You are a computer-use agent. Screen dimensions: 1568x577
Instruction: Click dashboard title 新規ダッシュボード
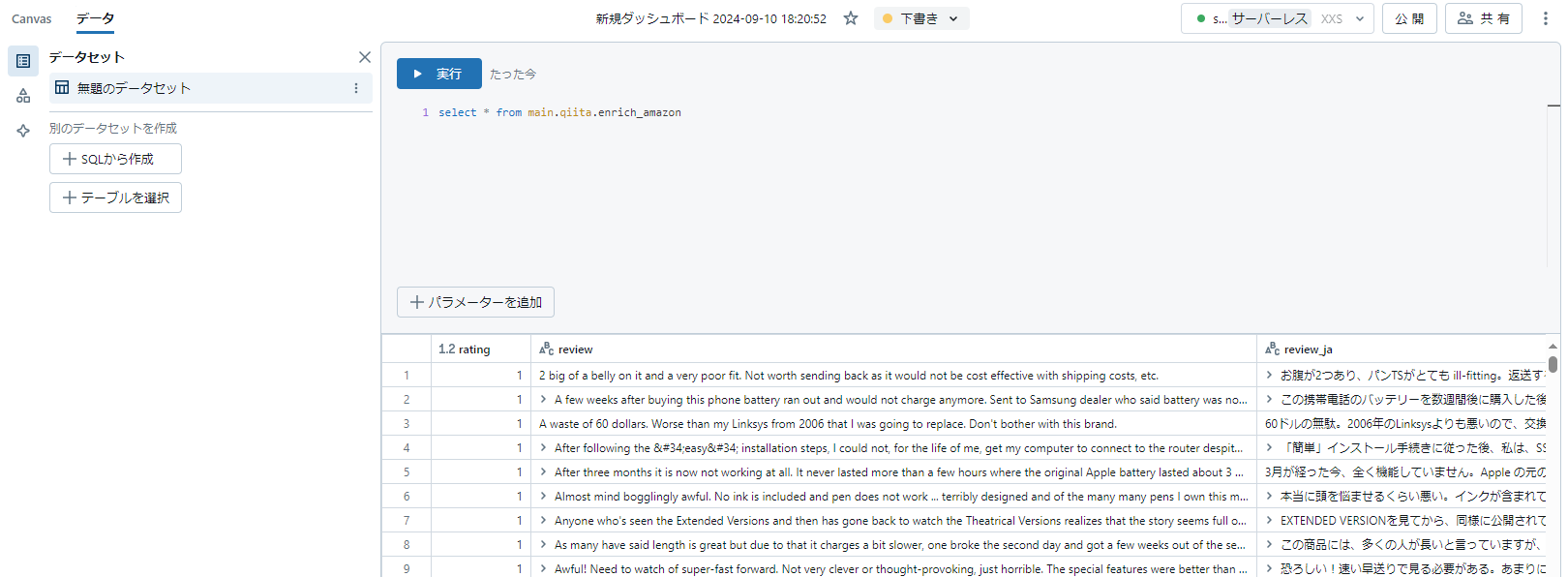(x=710, y=18)
